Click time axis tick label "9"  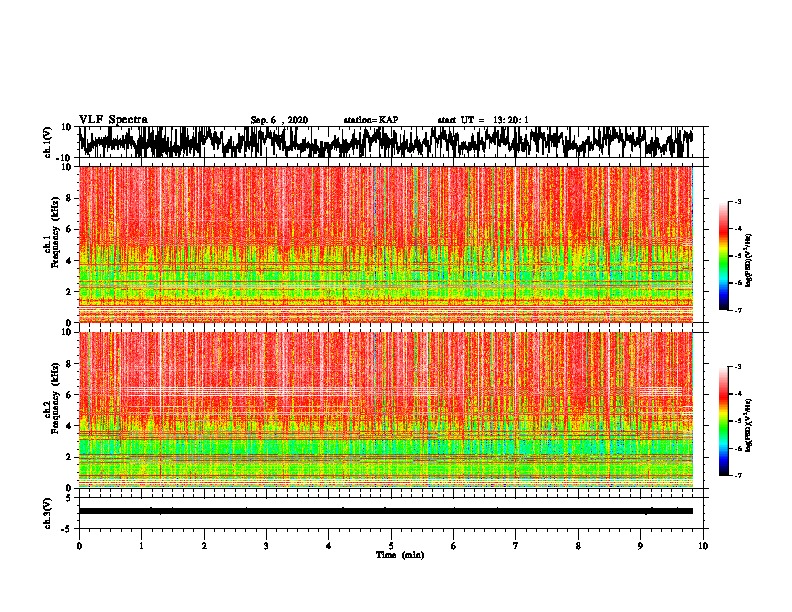coord(640,546)
